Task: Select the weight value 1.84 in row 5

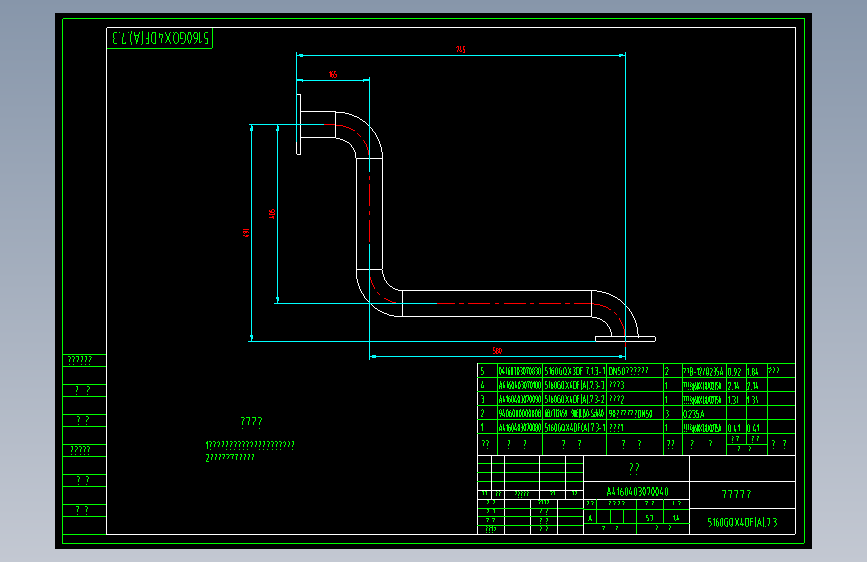Action: (x=753, y=372)
